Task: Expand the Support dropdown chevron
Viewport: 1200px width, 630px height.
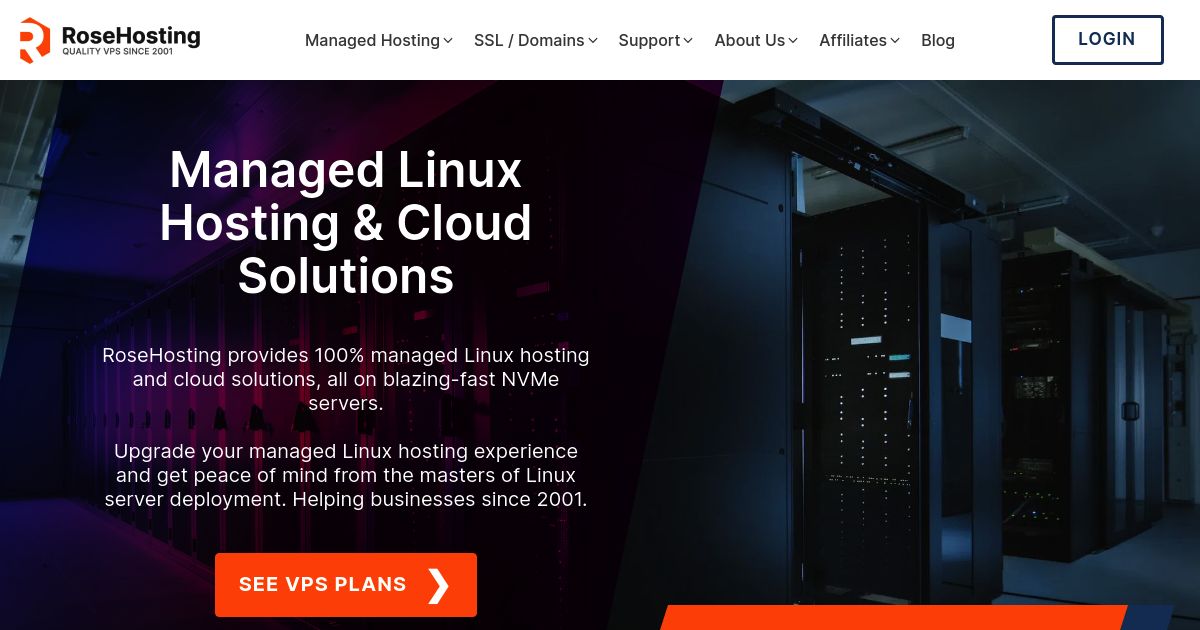Action: click(x=688, y=41)
